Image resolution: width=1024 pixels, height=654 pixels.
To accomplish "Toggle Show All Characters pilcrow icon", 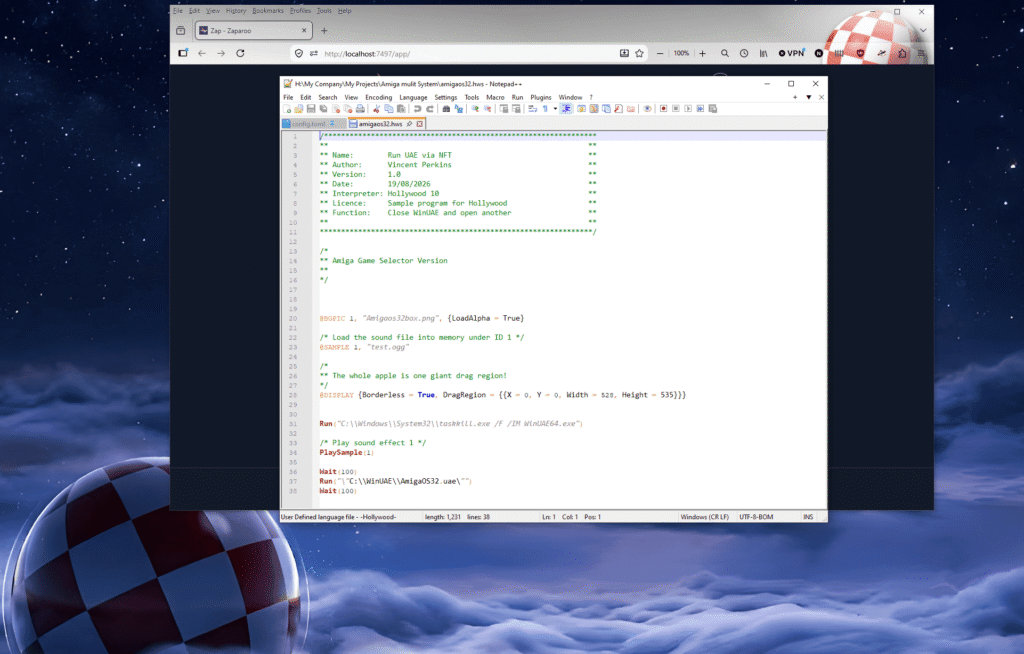I will point(545,108).
